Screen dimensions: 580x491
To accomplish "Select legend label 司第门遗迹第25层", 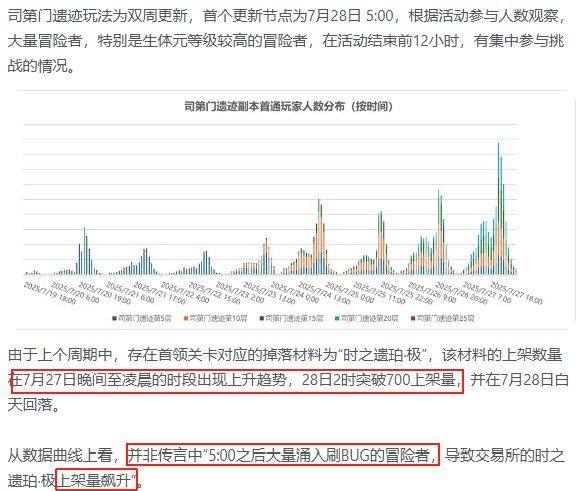I will click(445, 318).
